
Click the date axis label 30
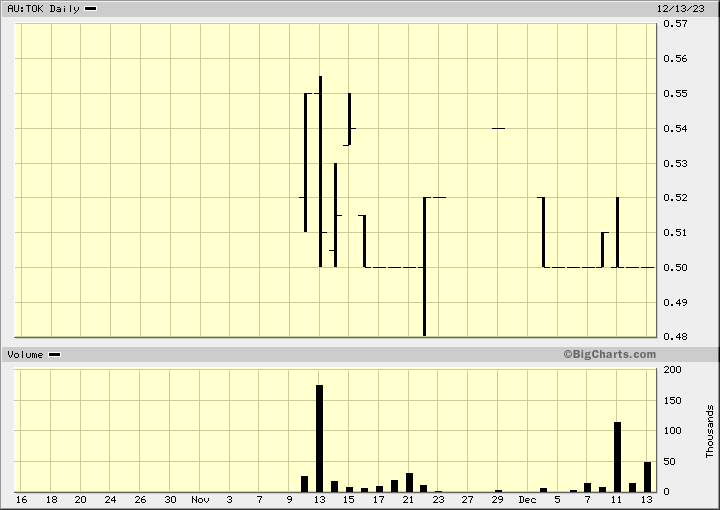[170, 499]
